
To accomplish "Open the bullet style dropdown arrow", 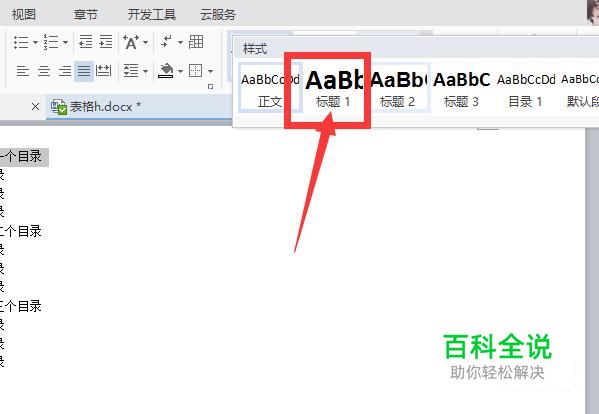I will [x=35, y=42].
